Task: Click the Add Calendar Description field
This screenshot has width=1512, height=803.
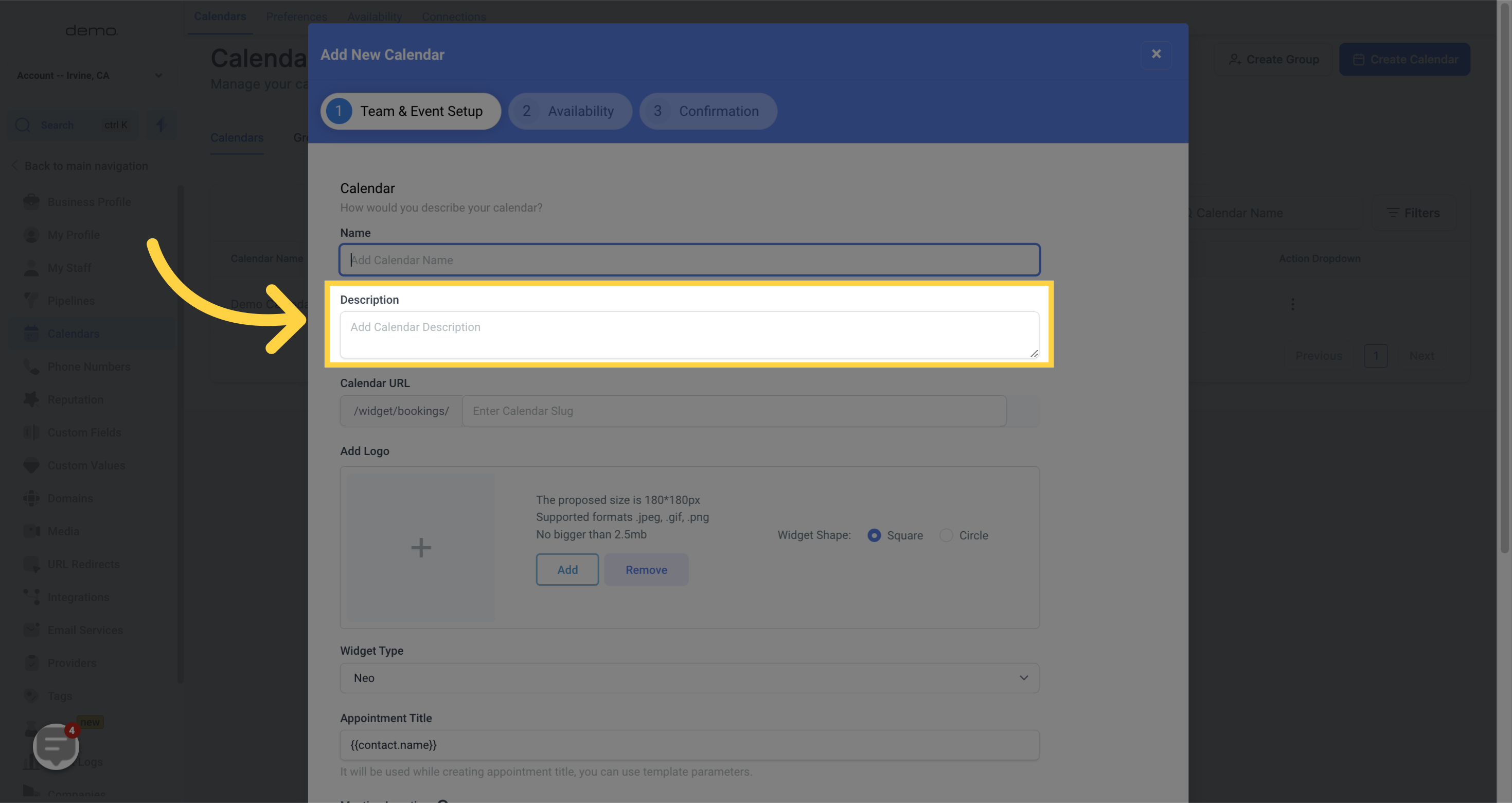Action: coord(689,334)
